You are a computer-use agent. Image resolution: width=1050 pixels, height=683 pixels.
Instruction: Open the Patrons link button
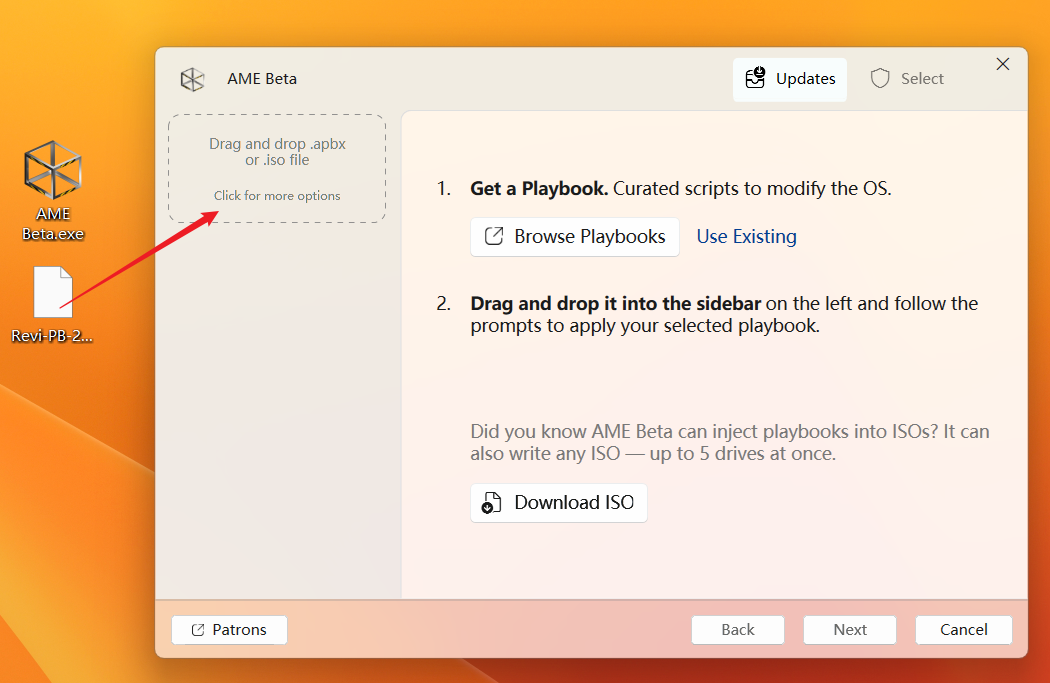pos(229,629)
